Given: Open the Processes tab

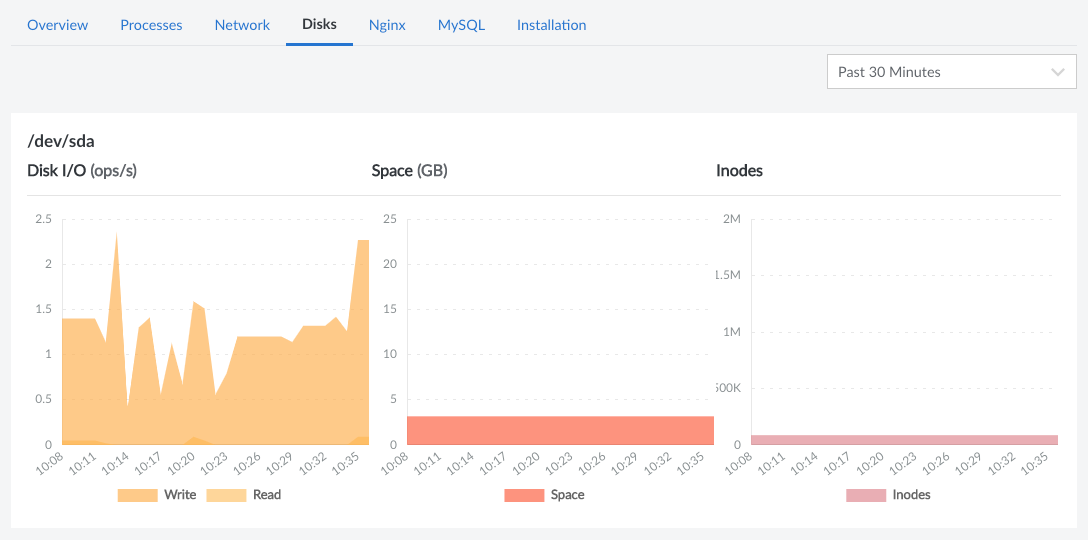Looking at the screenshot, I should tap(151, 25).
